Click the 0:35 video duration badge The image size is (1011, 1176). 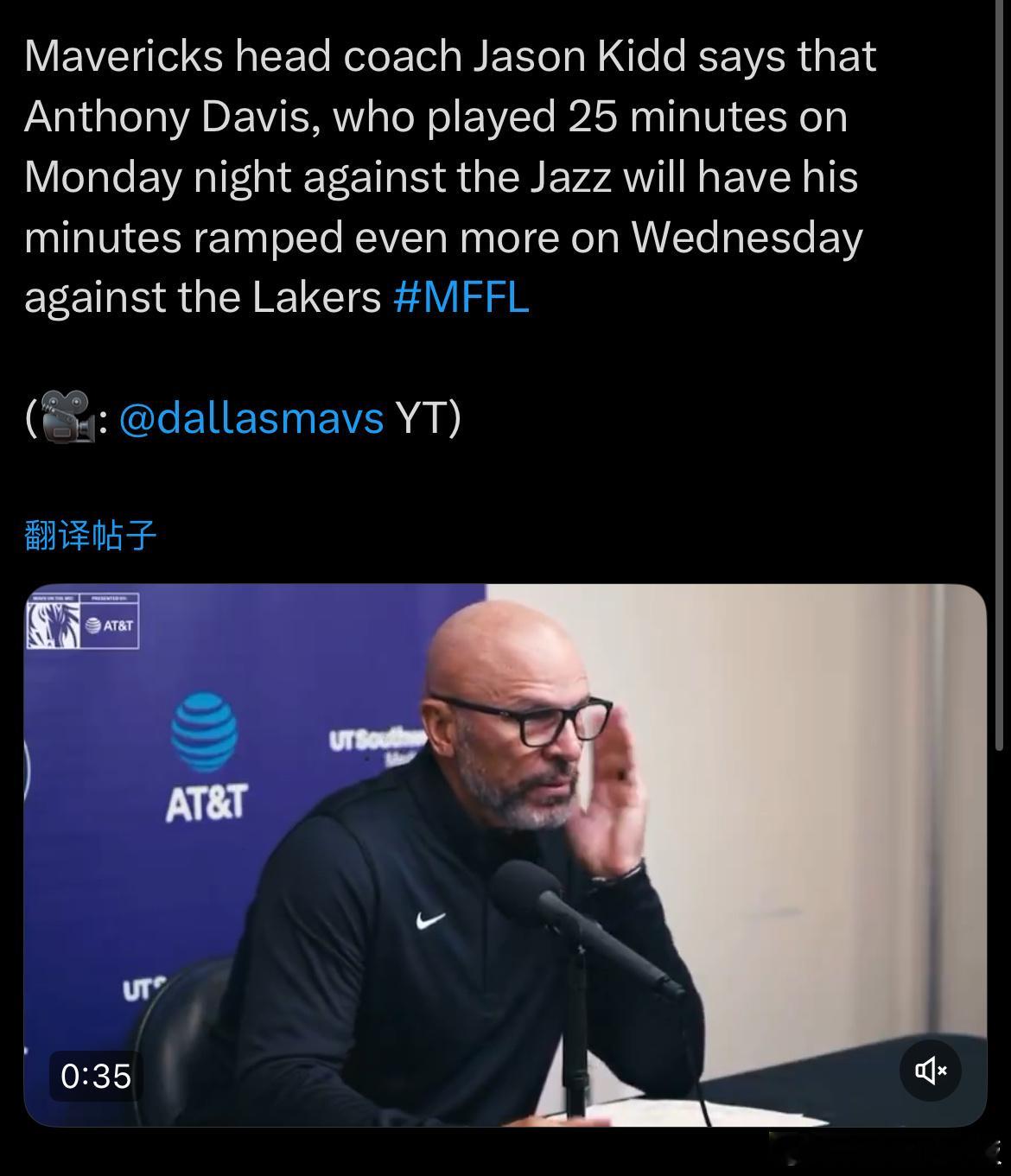[x=96, y=1076]
